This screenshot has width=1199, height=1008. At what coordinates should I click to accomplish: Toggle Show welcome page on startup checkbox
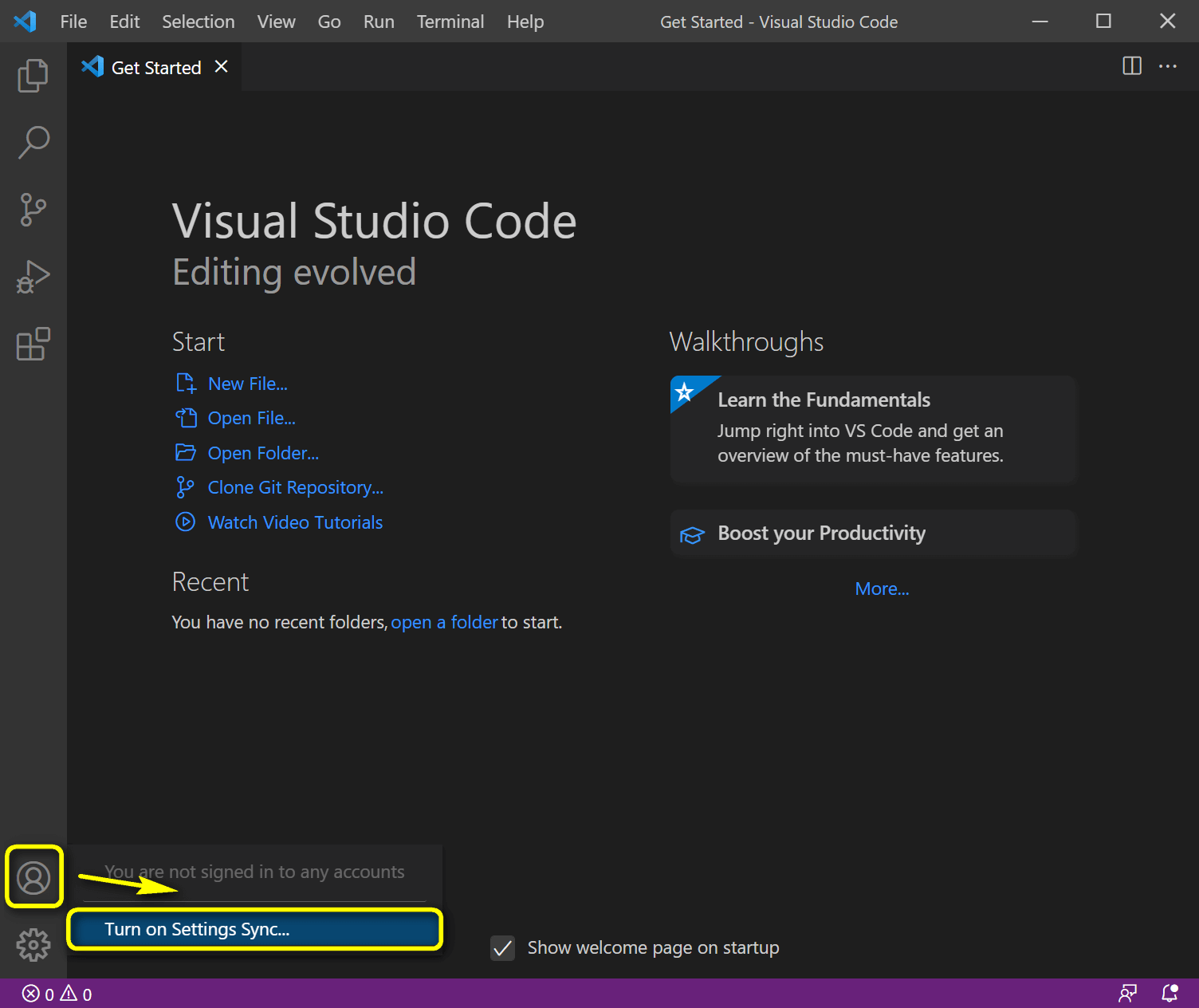pos(502,948)
